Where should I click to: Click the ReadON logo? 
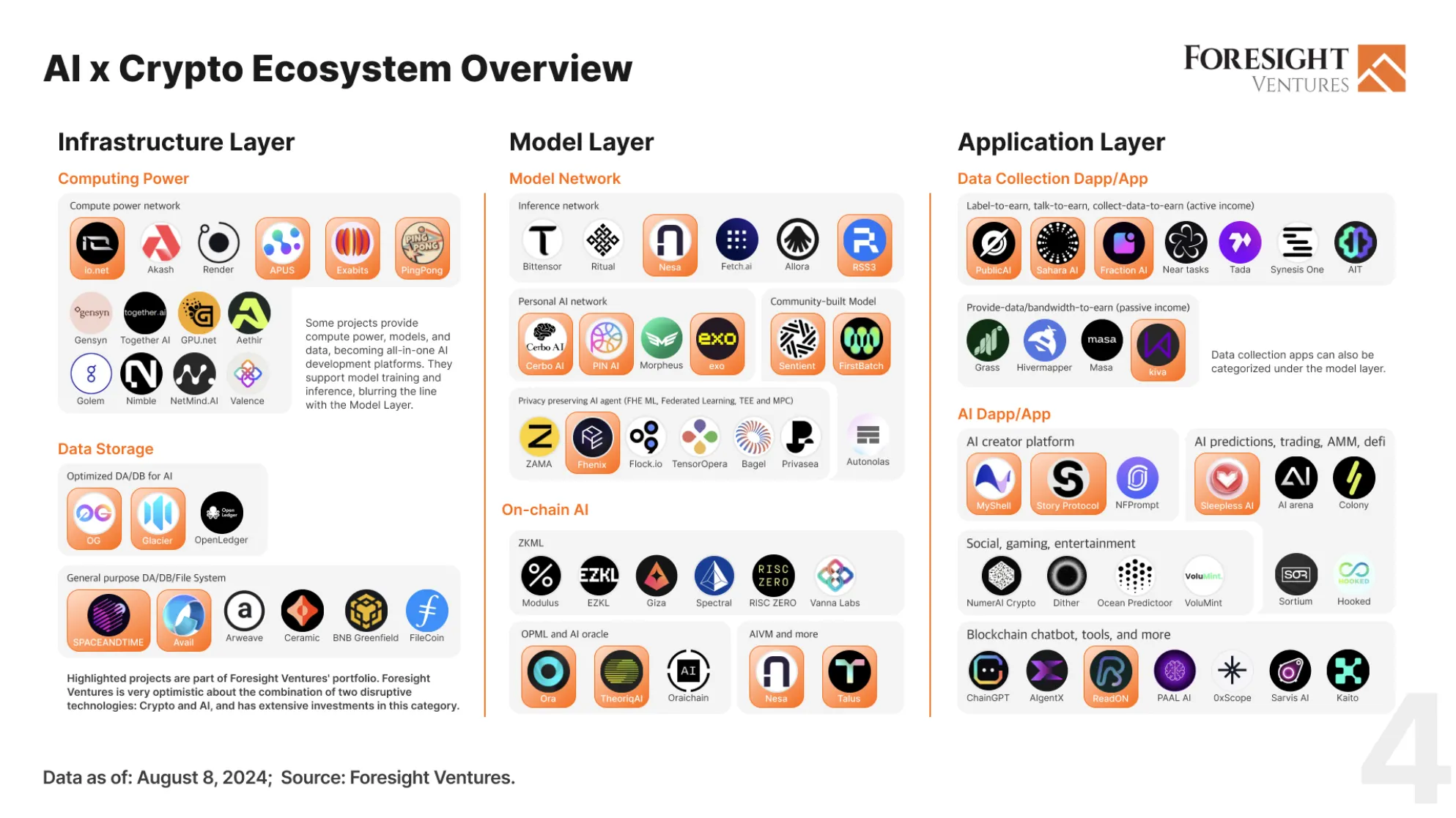[1111, 671]
